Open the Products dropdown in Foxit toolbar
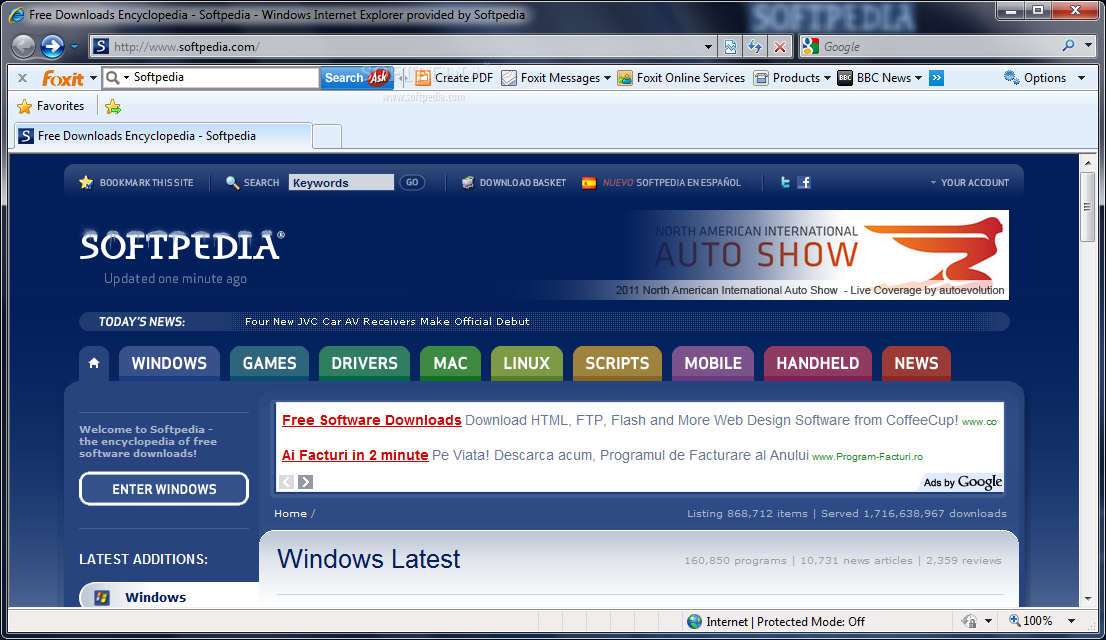The height and width of the screenshot is (640, 1106). pyautogui.click(x=792, y=78)
